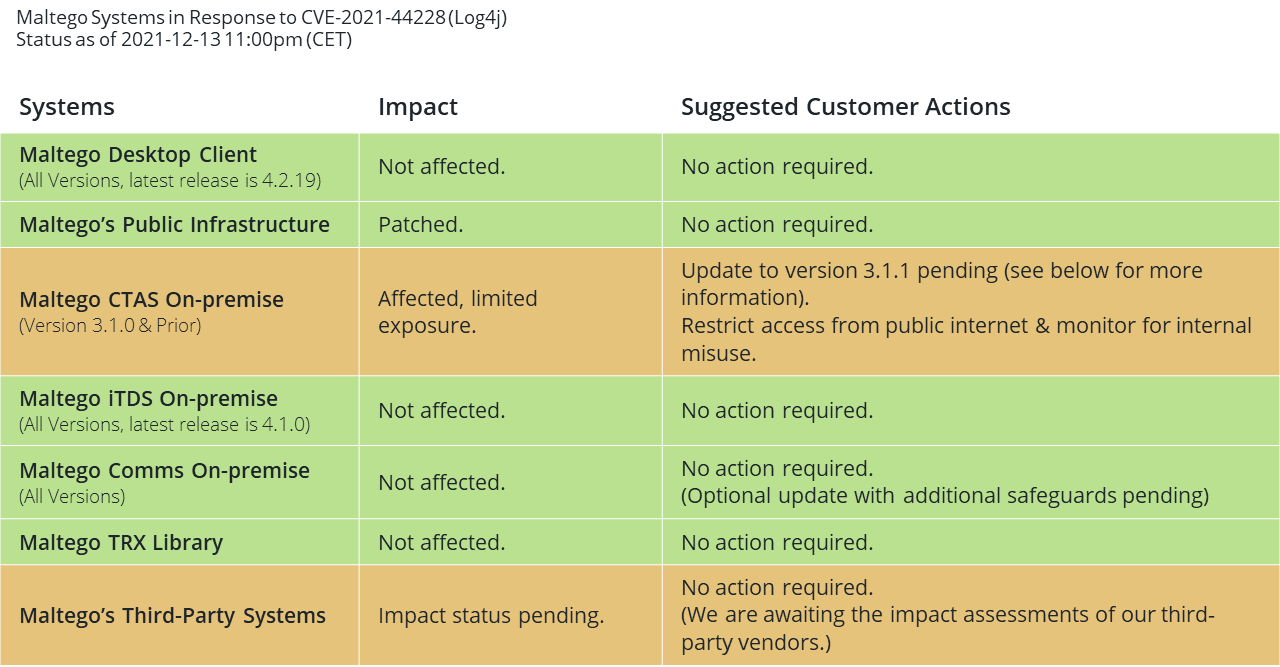Click the CVE-2021-44228 (Log4j) title line

click(262, 18)
